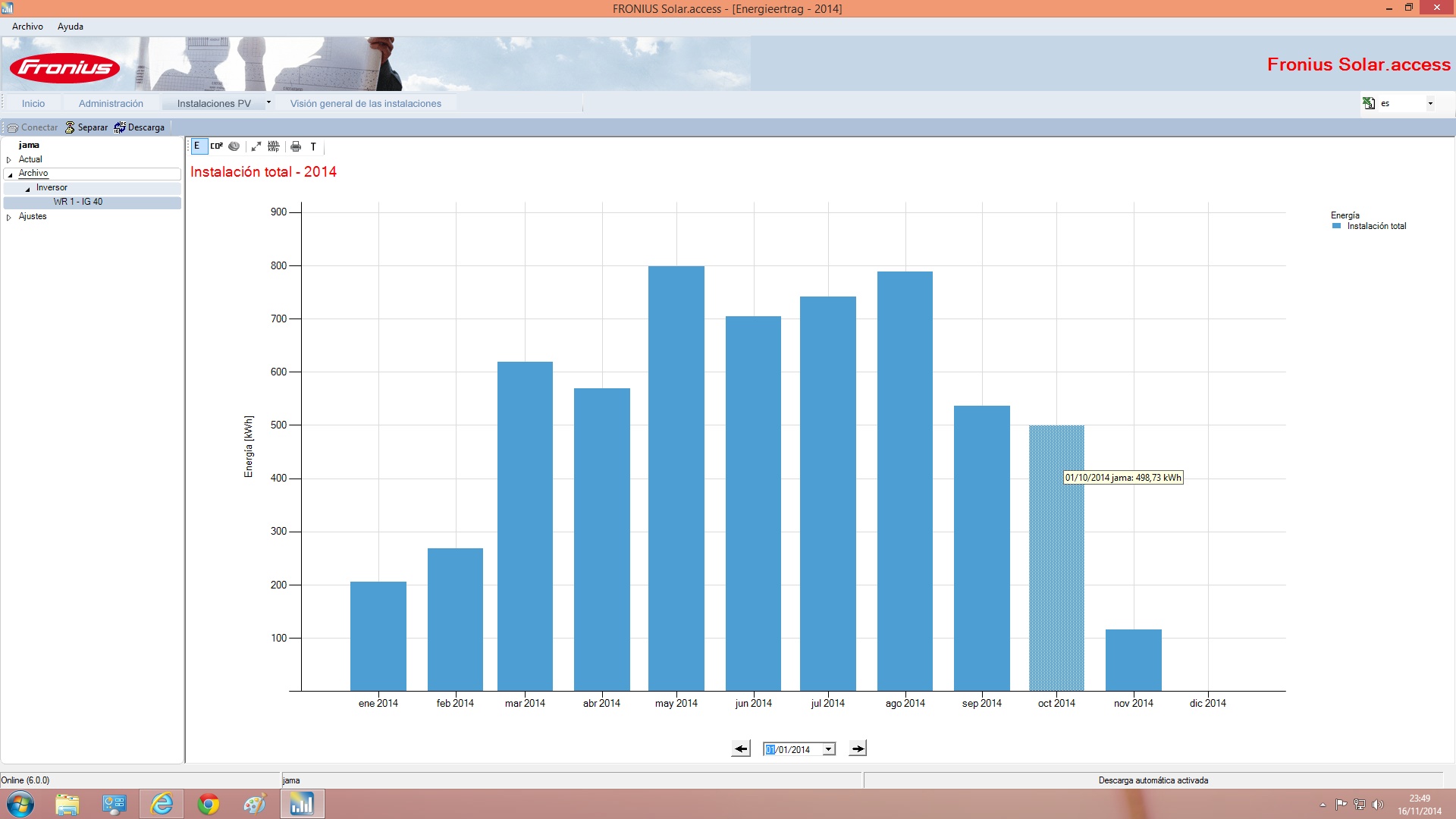
Task: Switch to the Inicio tab
Action: (x=33, y=103)
